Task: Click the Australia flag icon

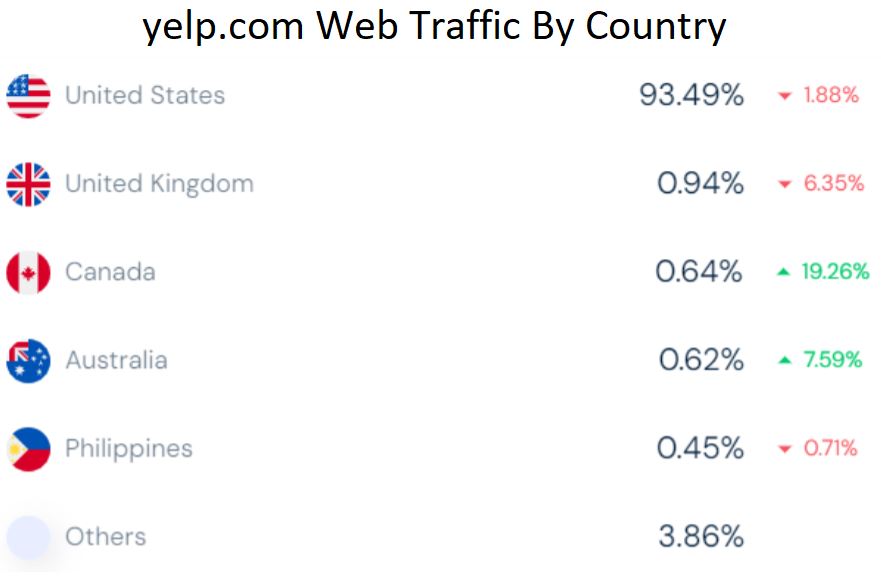Action: 28,361
